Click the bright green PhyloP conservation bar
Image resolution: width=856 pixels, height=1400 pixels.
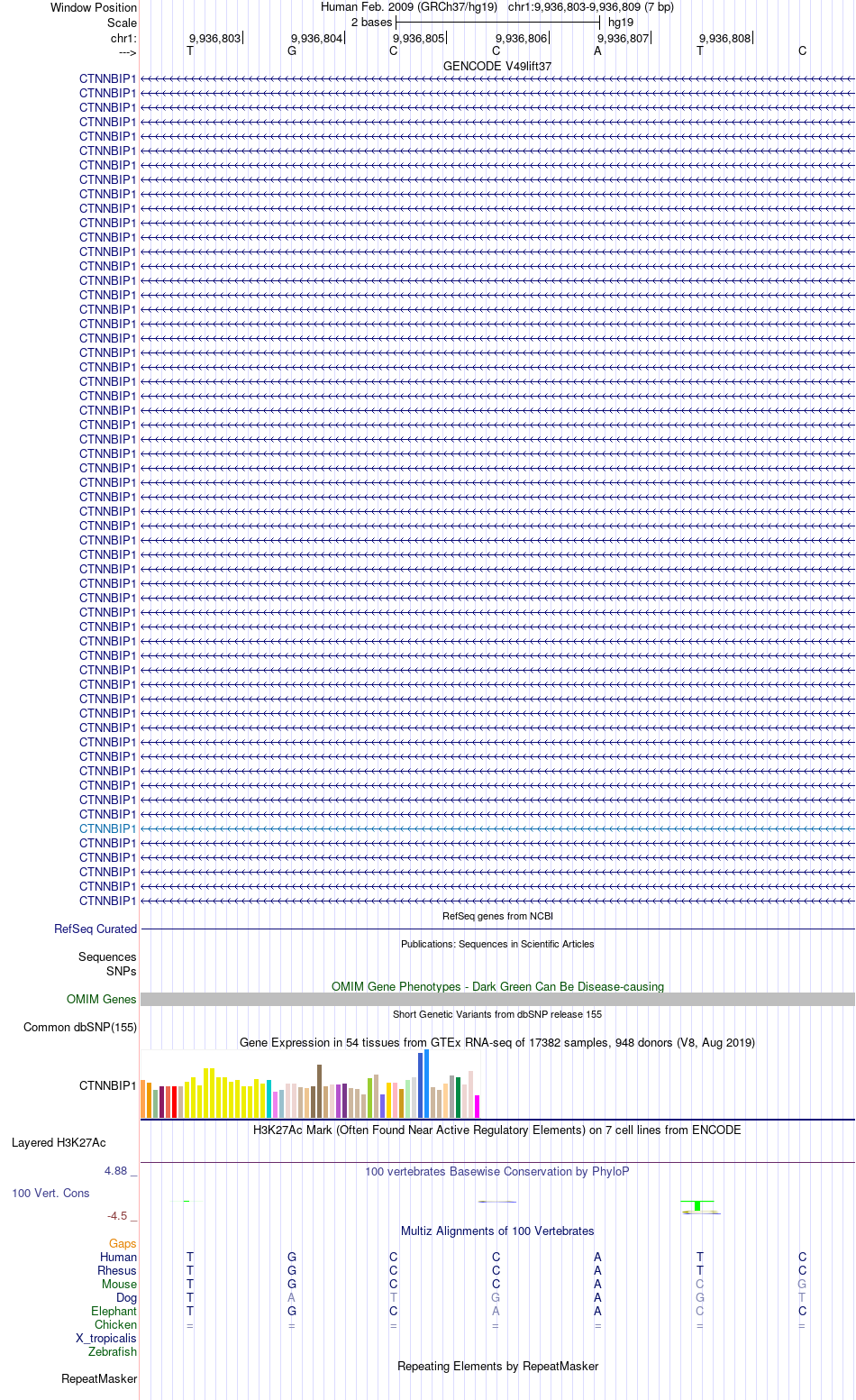pyautogui.click(x=697, y=1205)
